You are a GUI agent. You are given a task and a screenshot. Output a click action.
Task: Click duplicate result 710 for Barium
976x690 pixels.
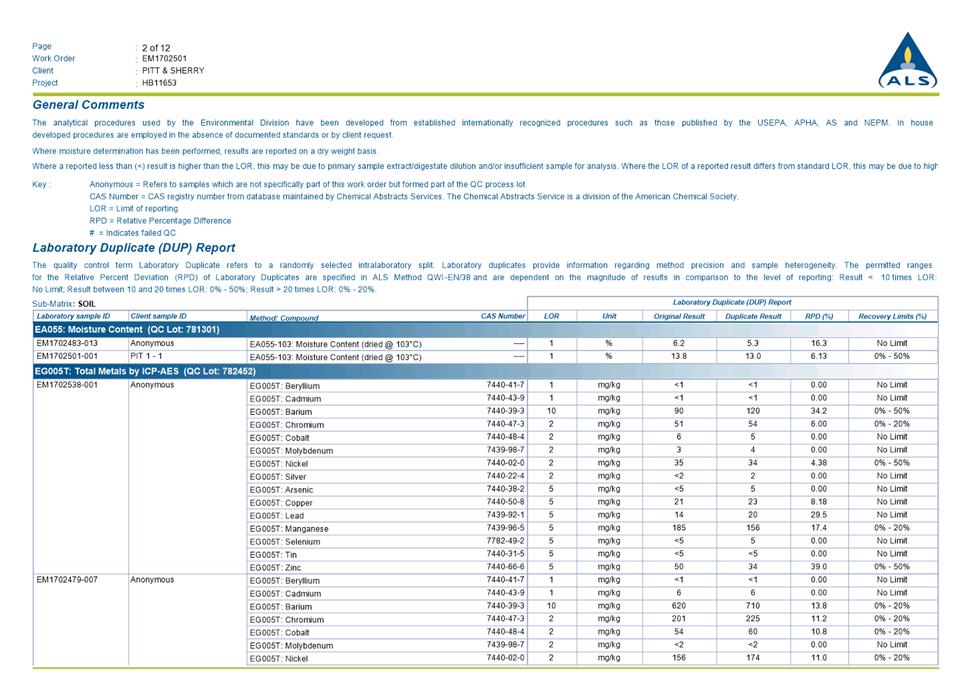tap(753, 605)
